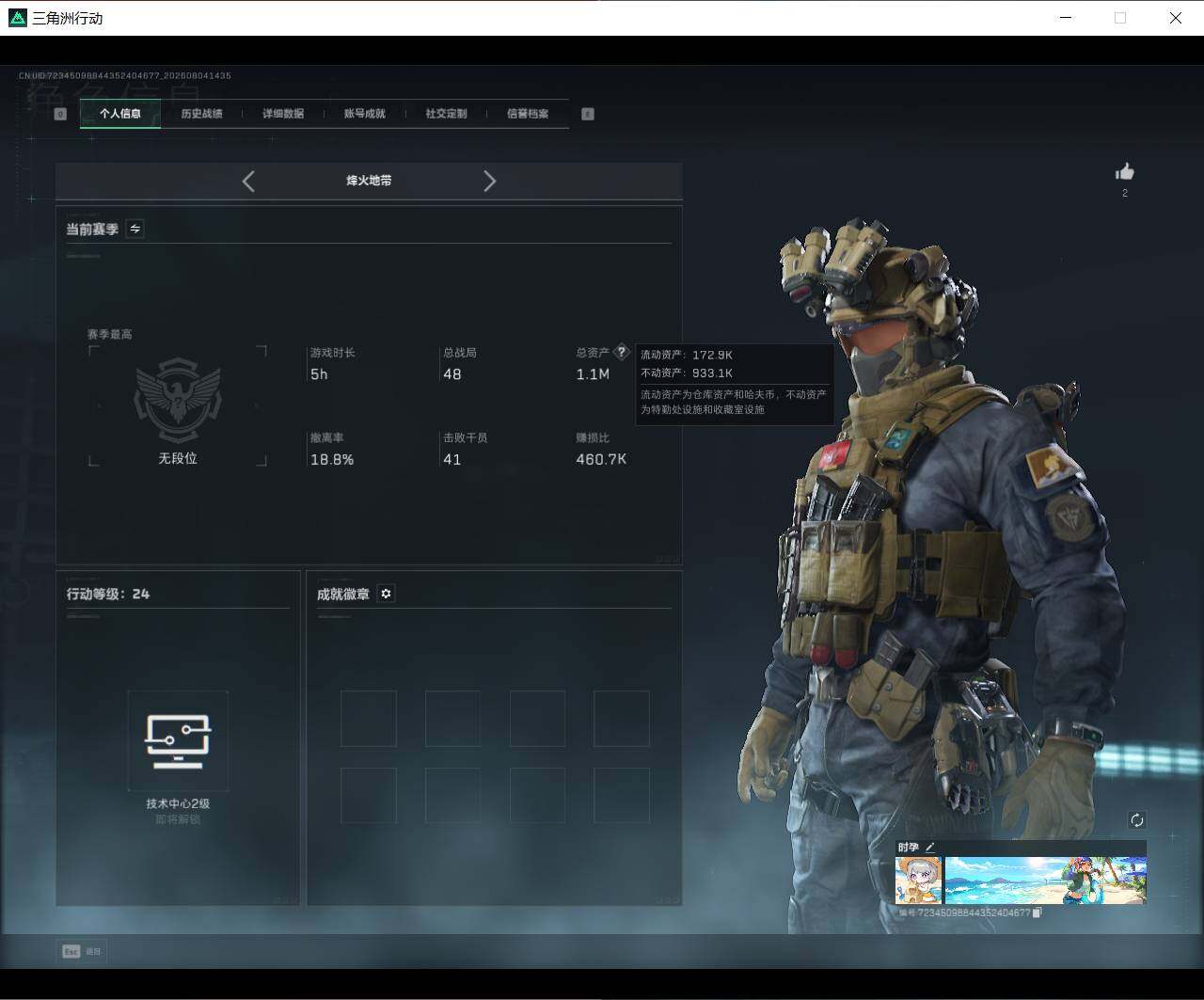Open the 账号成就 tab

tap(364, 114)
